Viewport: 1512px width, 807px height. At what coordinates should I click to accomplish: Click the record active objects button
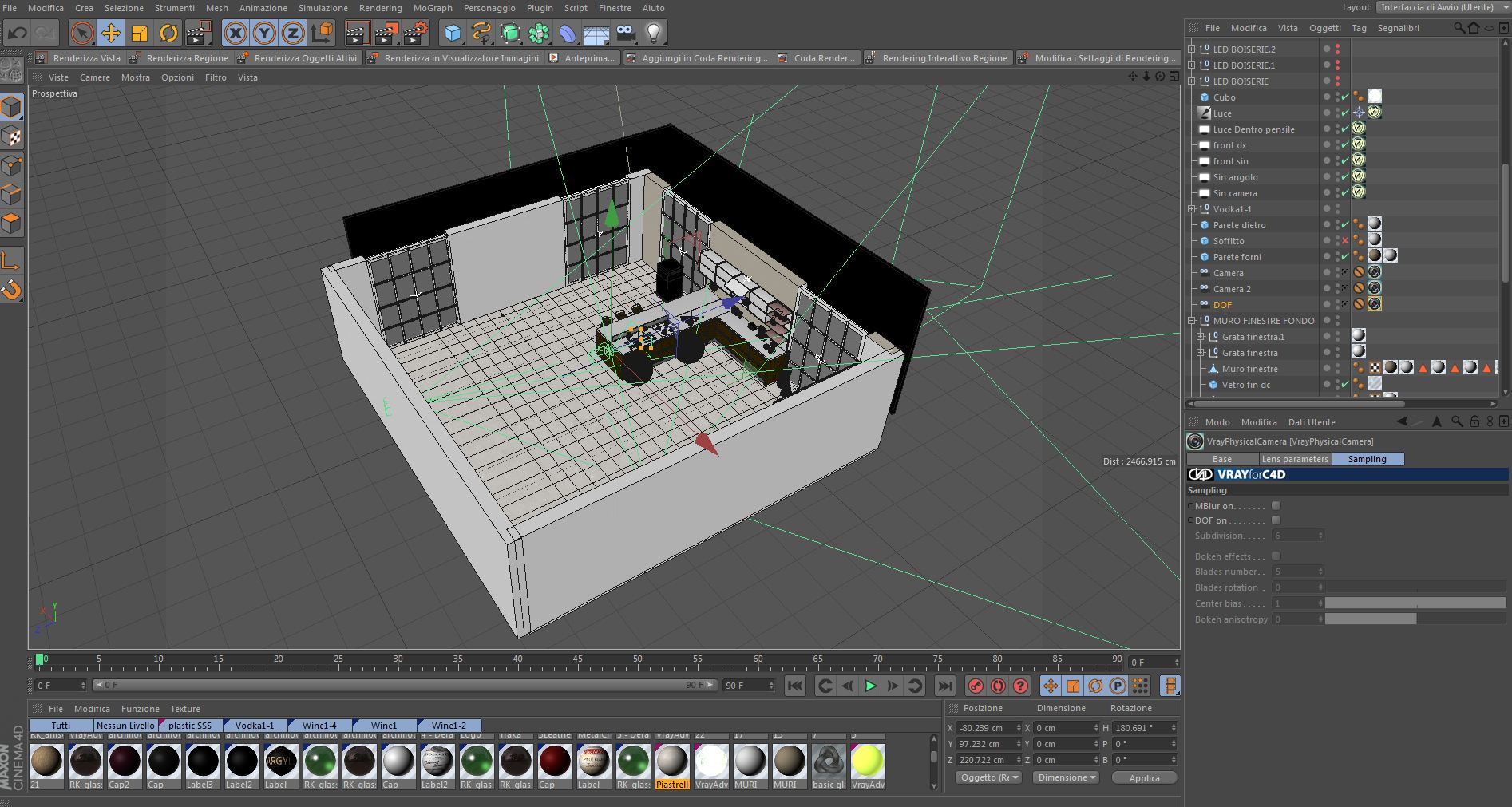click(x=976, y=686)
